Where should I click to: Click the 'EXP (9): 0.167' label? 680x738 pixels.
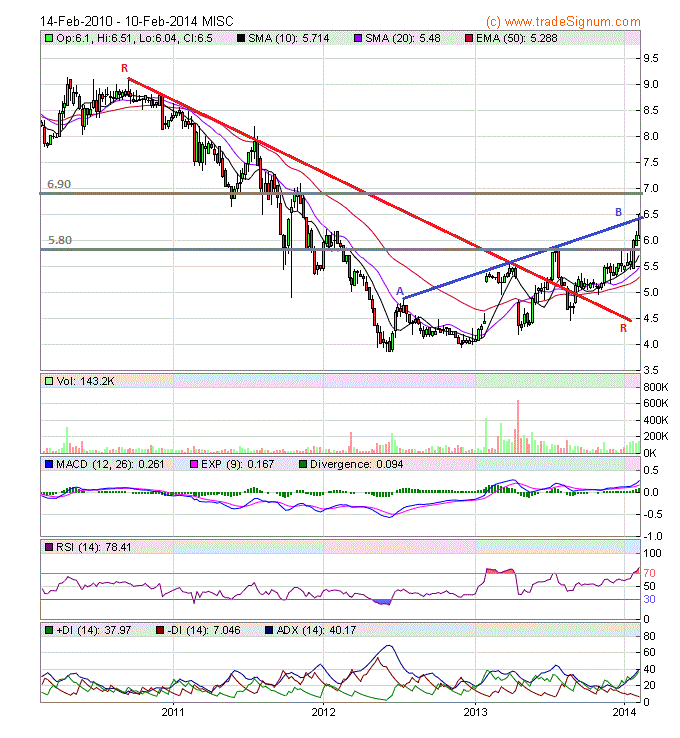(238, 464)
